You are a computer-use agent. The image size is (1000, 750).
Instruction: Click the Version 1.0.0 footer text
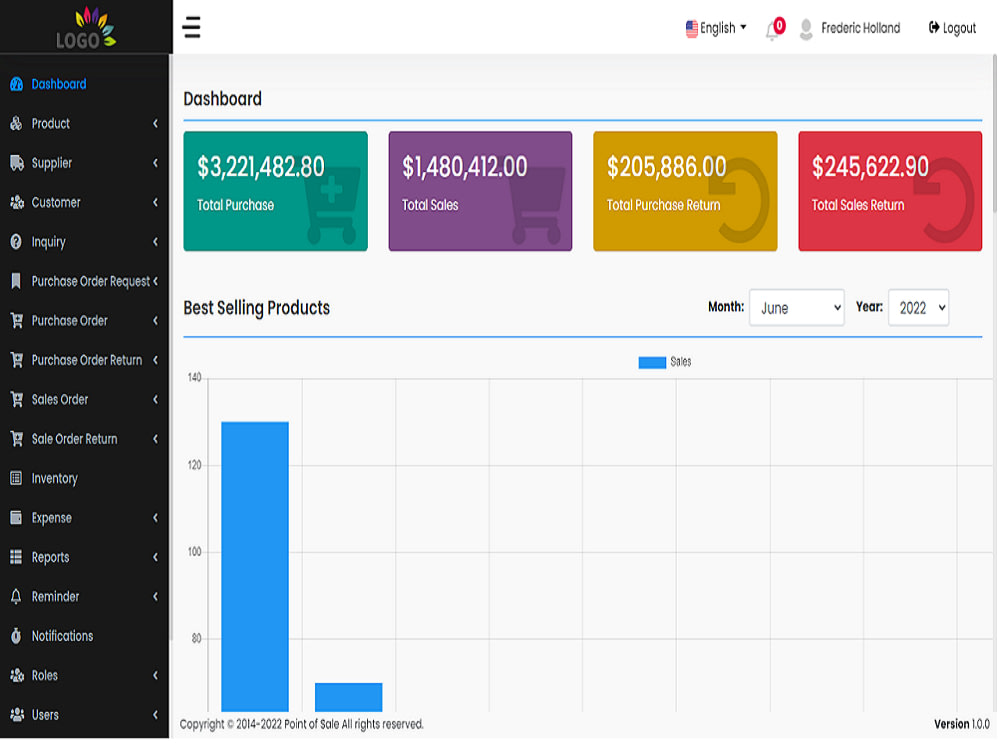pos(962,725)
